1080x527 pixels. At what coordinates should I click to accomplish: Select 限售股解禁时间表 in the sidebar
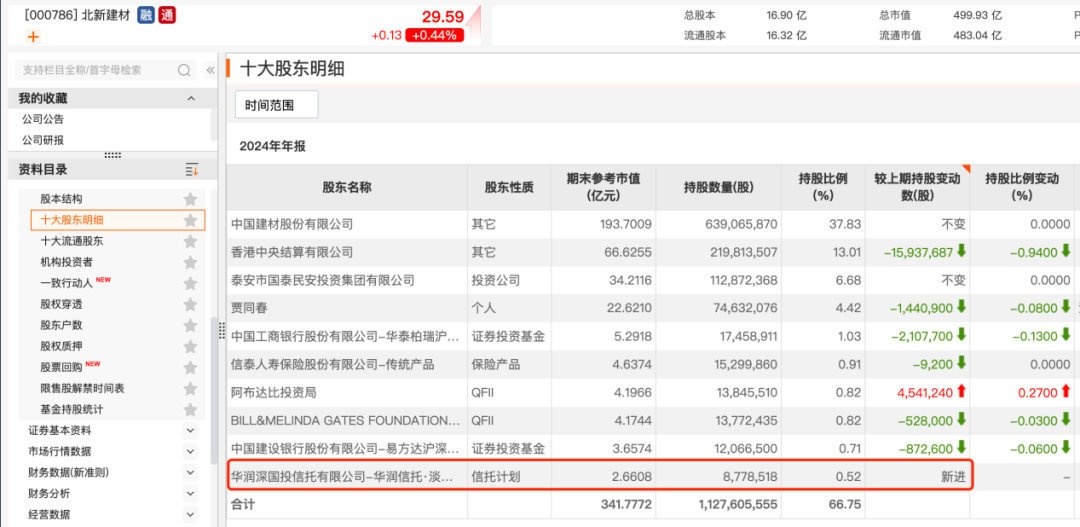coord(82,388)
